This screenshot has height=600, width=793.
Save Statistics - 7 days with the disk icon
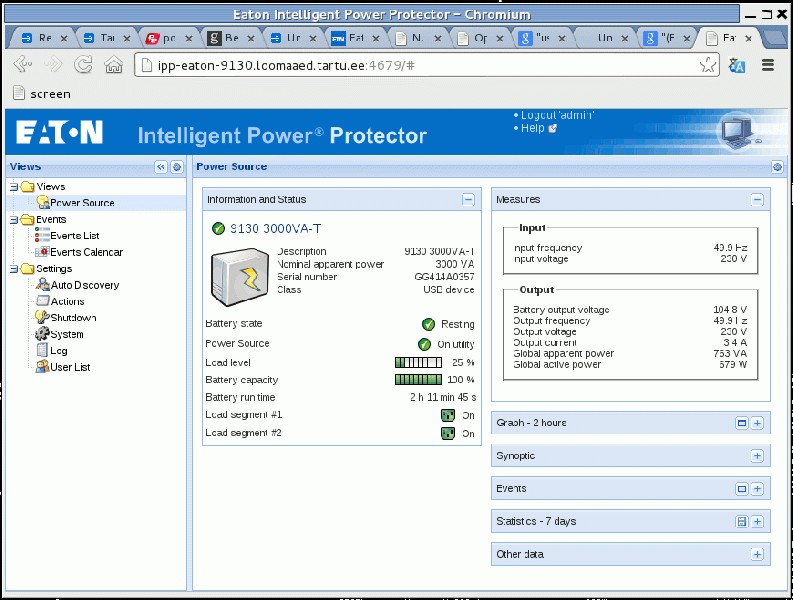[741, 522]
